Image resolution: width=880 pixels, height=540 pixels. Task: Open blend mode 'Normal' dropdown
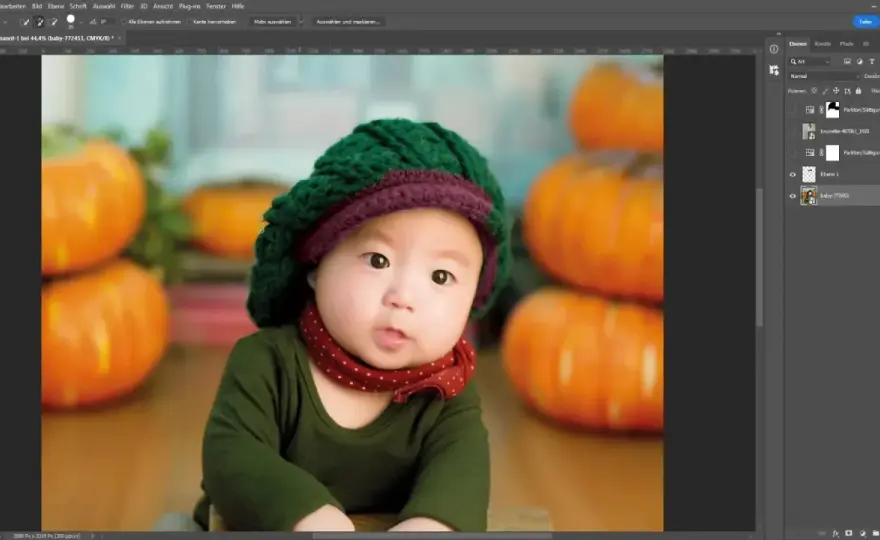coord(824,76)
